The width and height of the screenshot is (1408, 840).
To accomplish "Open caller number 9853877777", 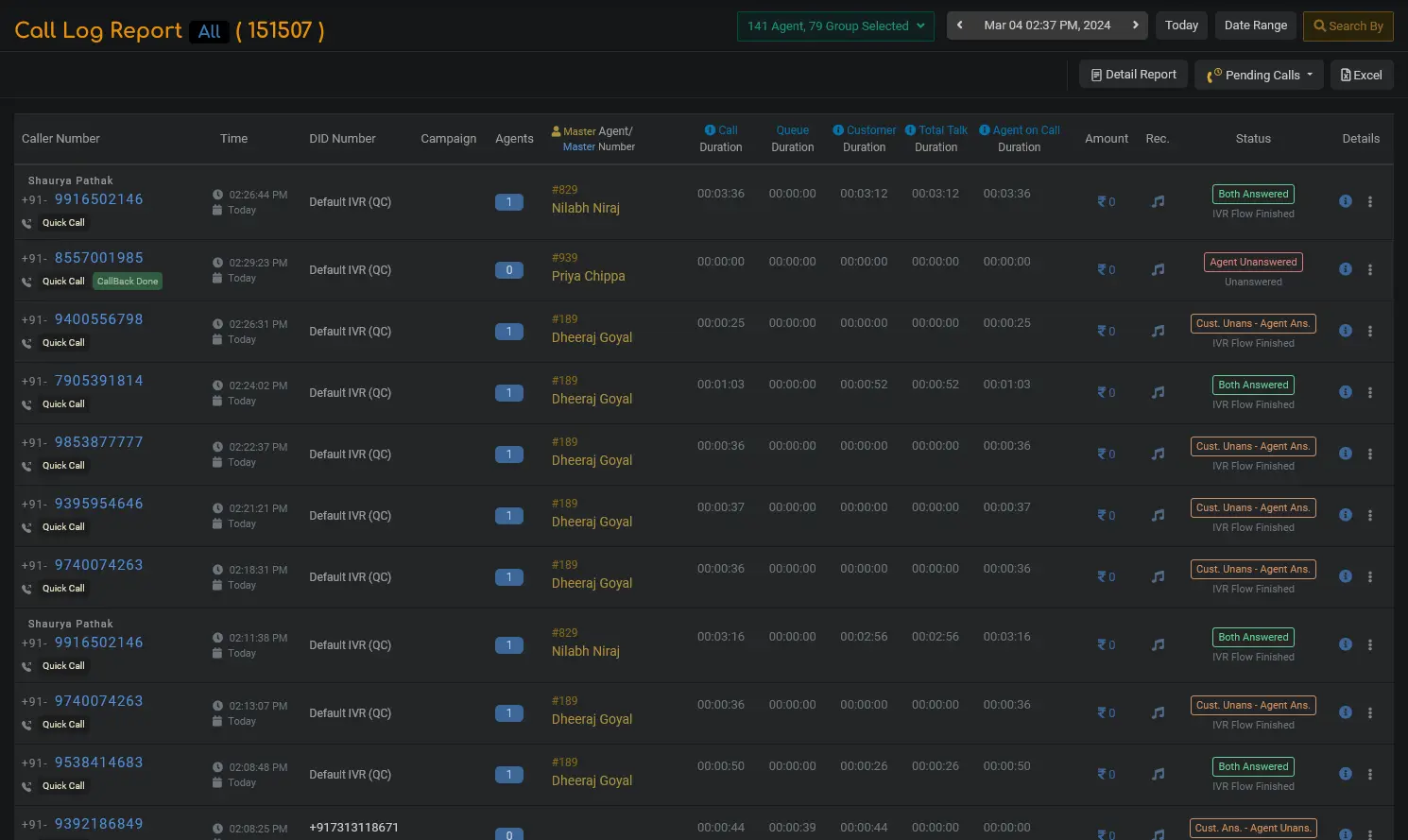I will (98, 442).
